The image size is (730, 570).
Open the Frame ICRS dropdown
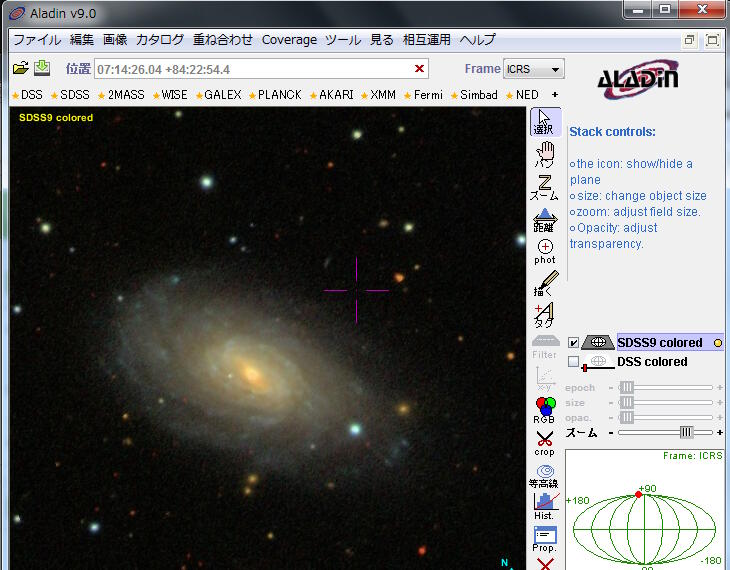534,69
